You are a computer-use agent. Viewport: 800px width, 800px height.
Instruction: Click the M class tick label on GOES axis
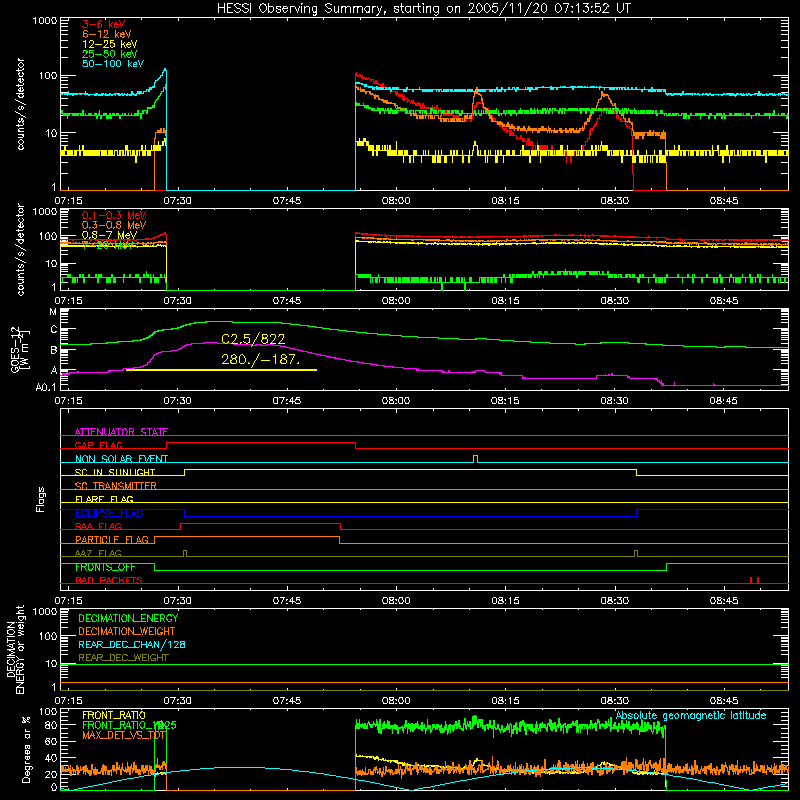[x=53, y=312]
